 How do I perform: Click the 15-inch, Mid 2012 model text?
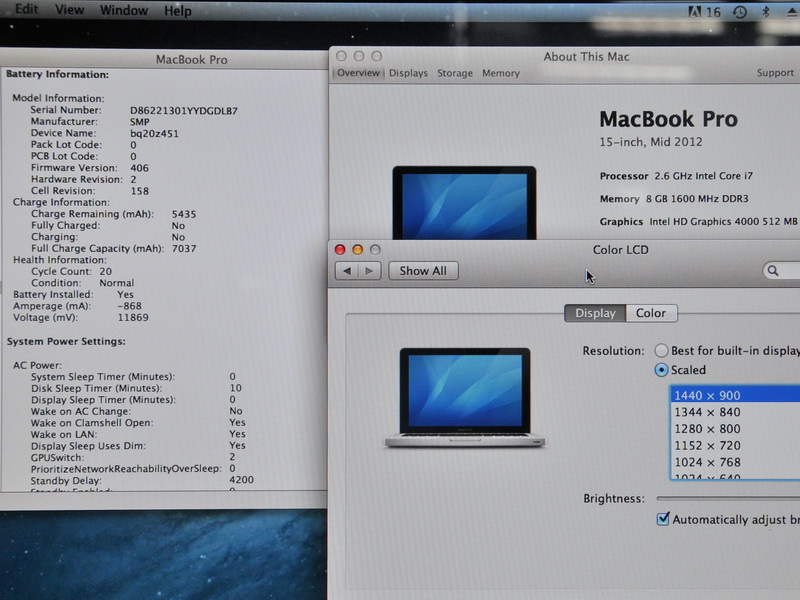(651, 142)
